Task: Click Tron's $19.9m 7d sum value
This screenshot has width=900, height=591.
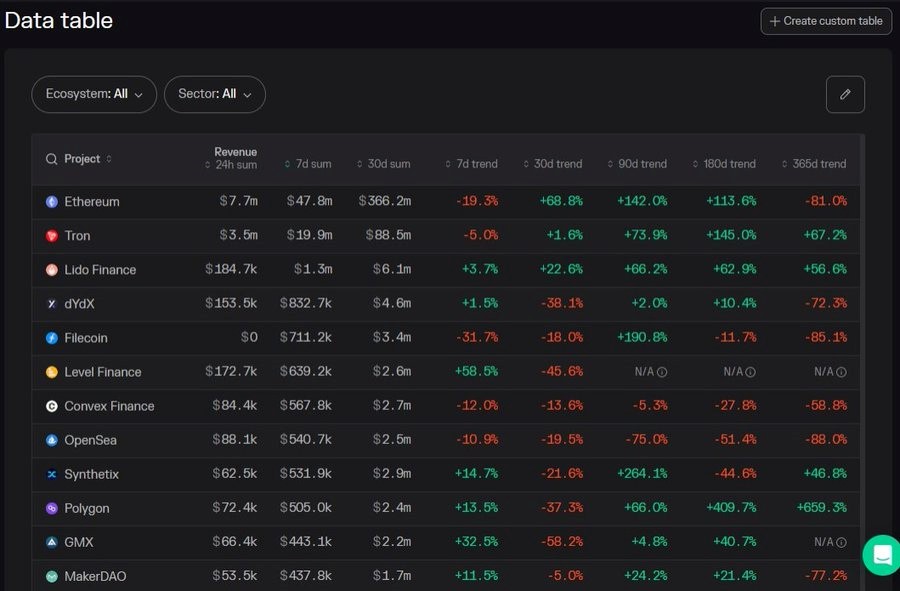Action: pyautogui.click(x=310, y=235)
